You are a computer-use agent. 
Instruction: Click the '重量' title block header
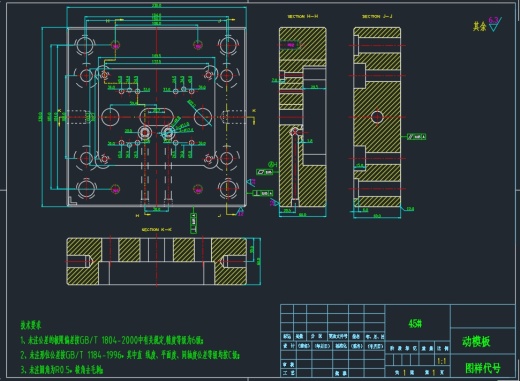[x=427, y=348]
